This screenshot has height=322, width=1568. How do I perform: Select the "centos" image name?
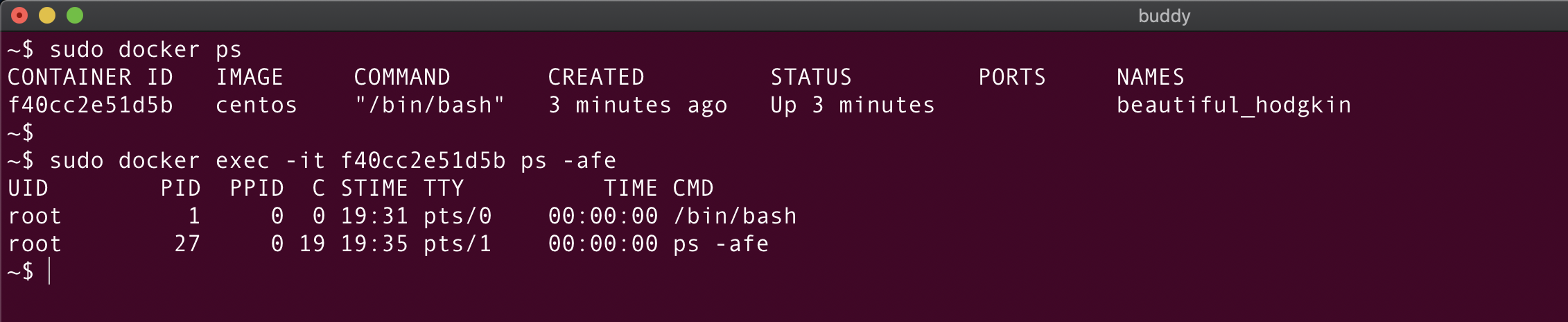pos(256,105)
